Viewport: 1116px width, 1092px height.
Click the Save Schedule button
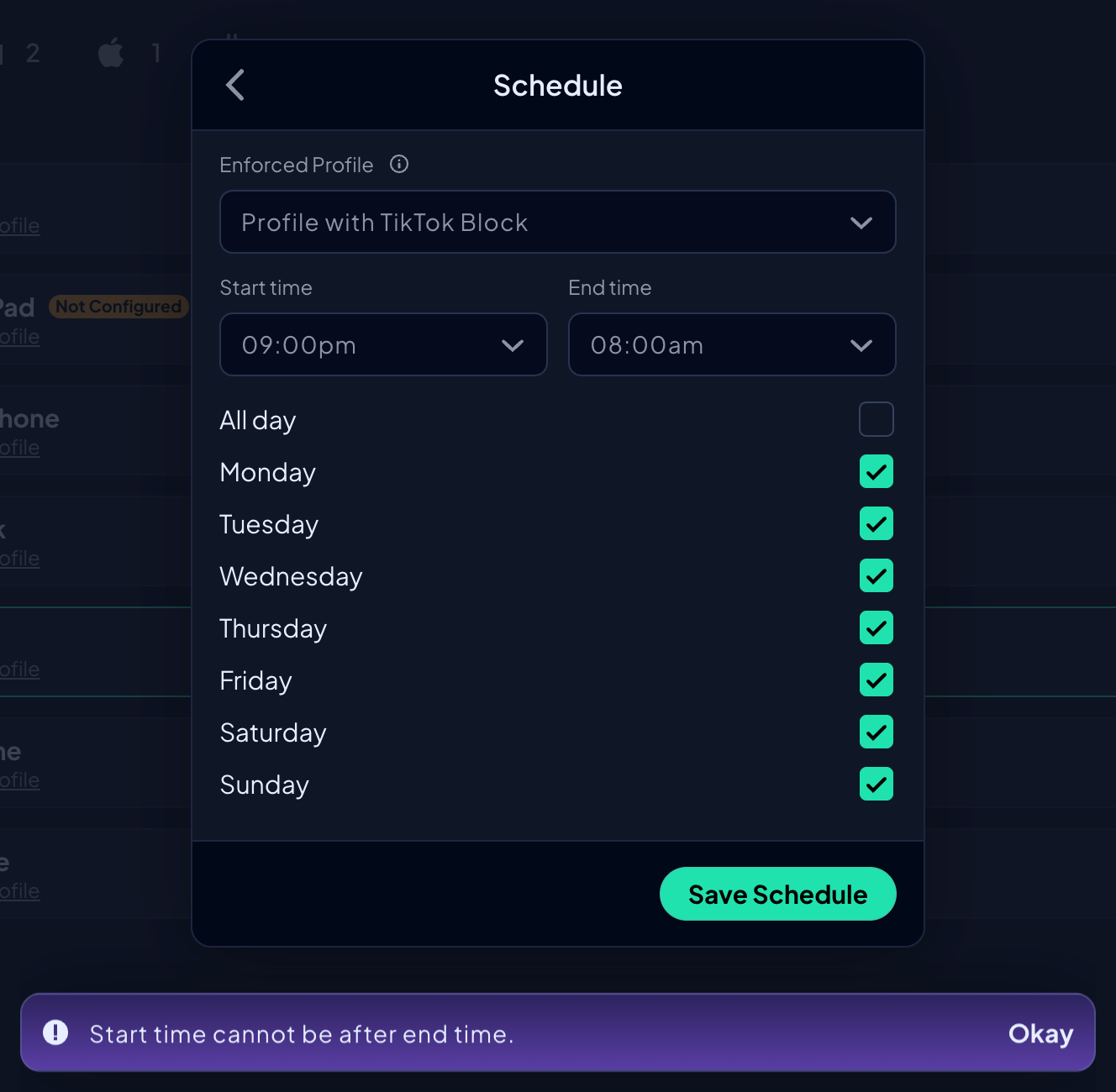click(x=777, y=894)
